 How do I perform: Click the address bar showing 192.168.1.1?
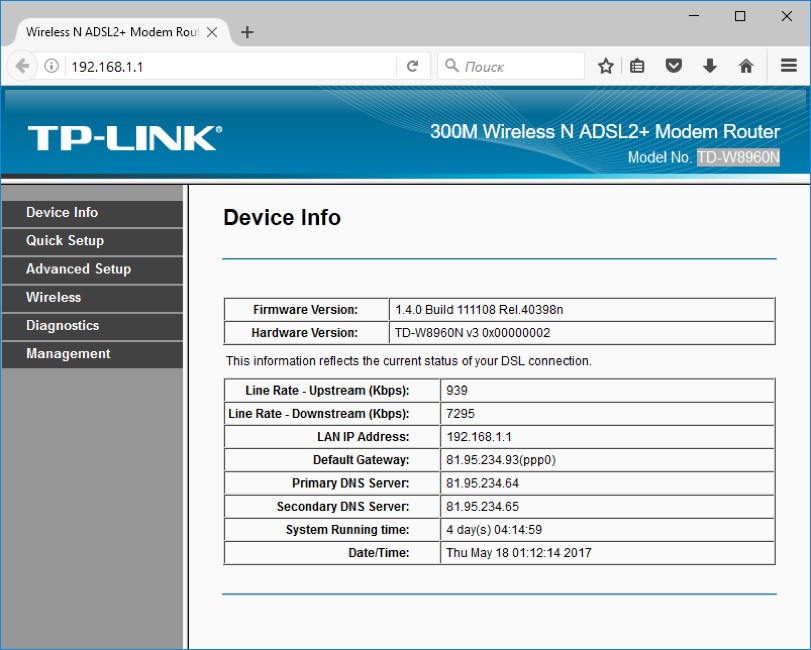230,66
